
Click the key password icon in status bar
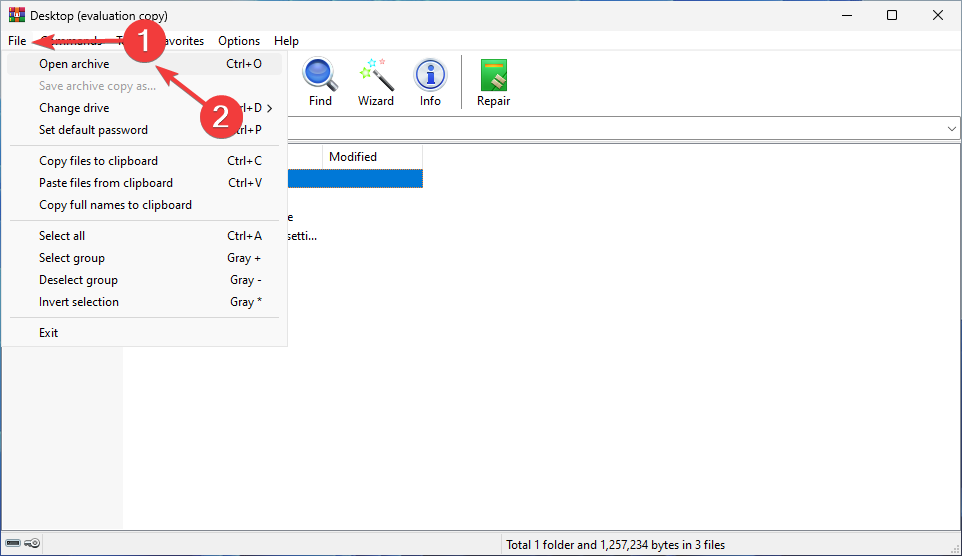tap(33, 543)
